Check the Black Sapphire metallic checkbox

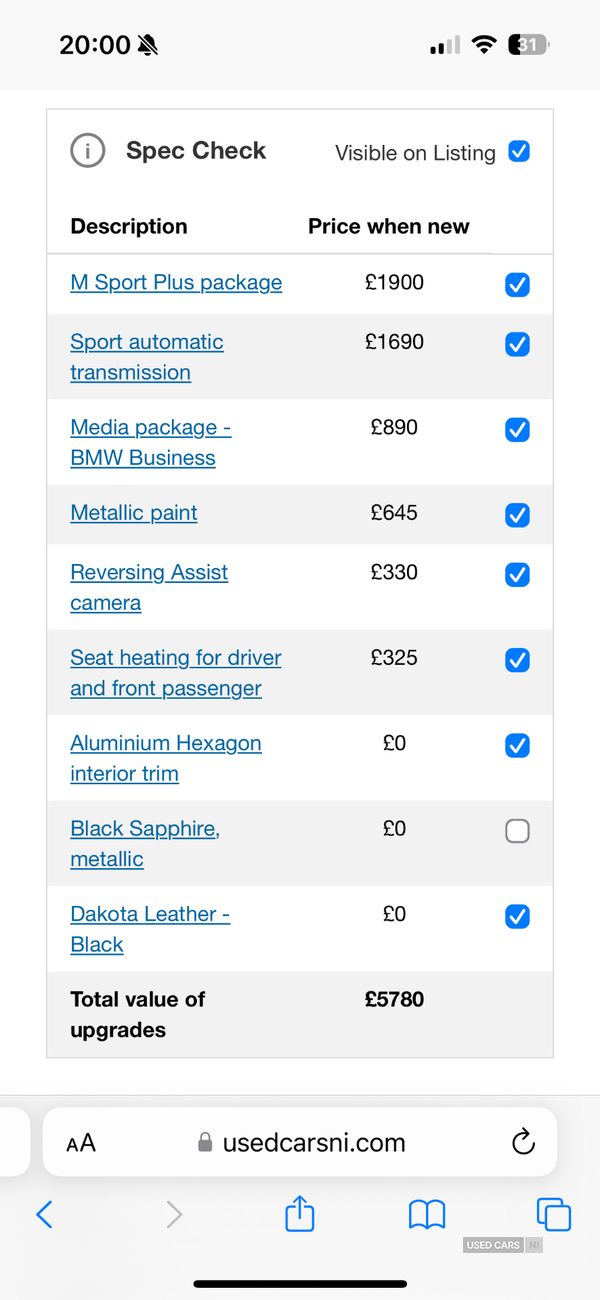click(517, 831)
